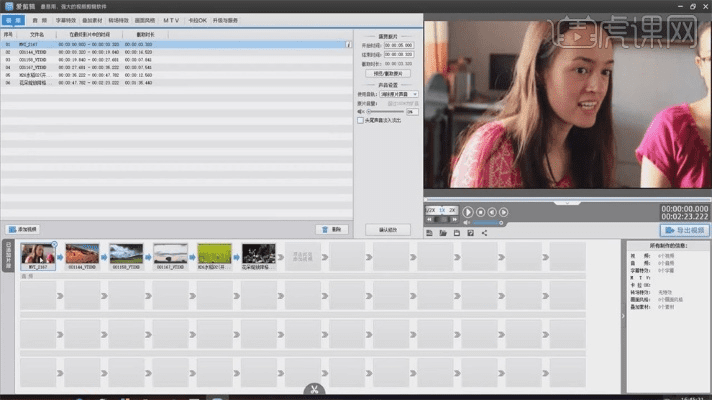The image size is (712, 400).
Task: Click the save project floppy icon
Action: pyautogui.click(x=456, y=233)
